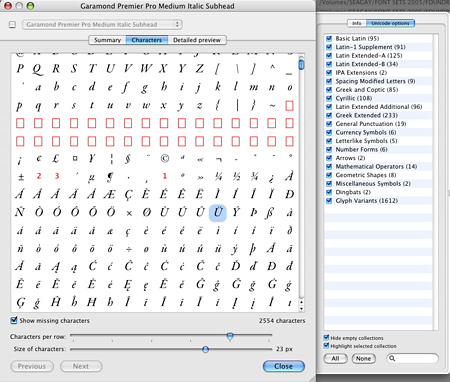Select the multiplication sign glyph
This screenshot has width=450, height=382.
pos(129,213)
